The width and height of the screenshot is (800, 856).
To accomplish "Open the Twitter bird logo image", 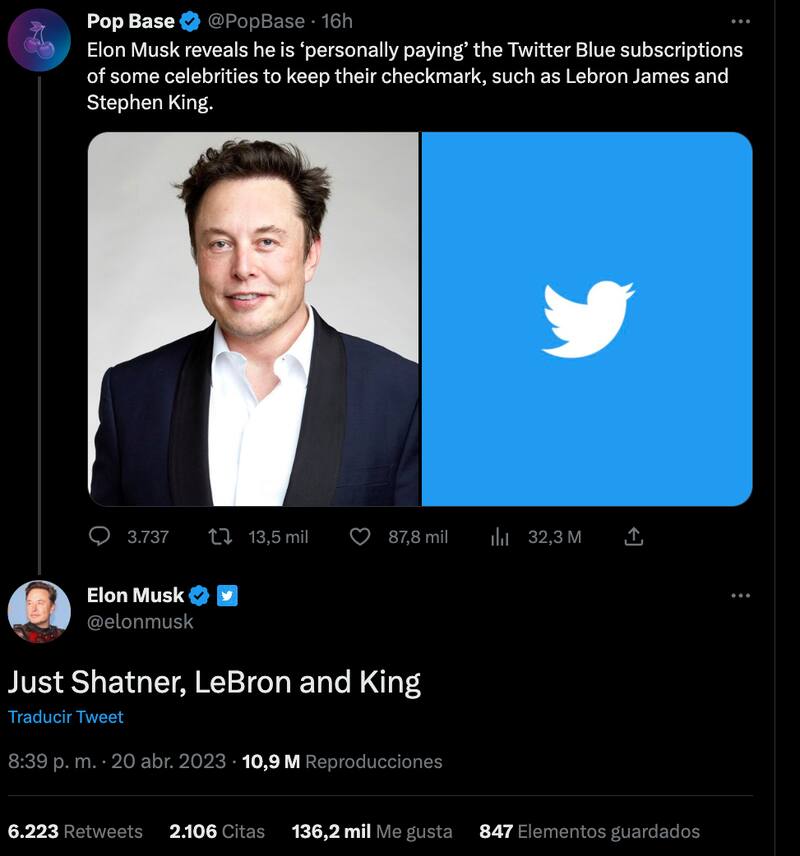I will pos(587,319).
